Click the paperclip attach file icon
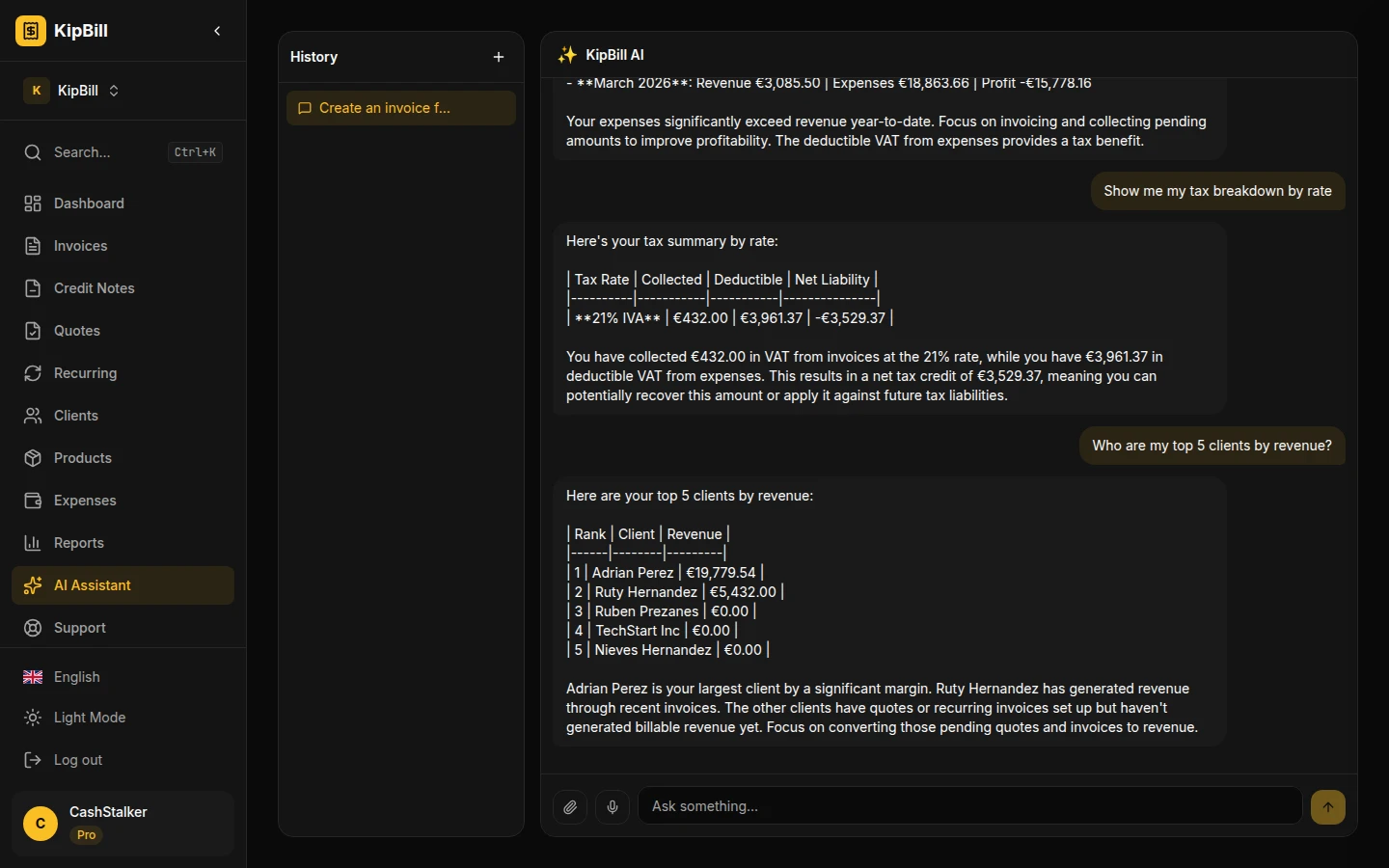The width and height of the screenshot is (1389, 868). (x=570, y=807)
